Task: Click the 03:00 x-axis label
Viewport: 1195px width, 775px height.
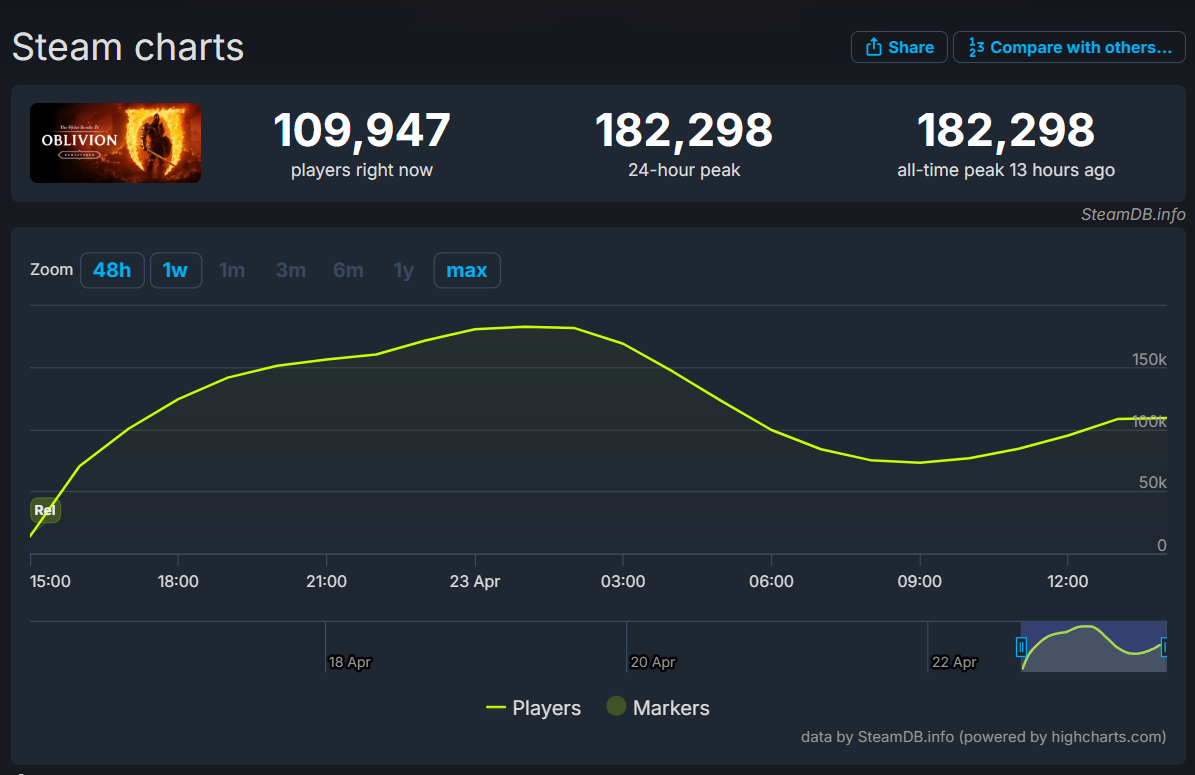Action: point(623,581)
